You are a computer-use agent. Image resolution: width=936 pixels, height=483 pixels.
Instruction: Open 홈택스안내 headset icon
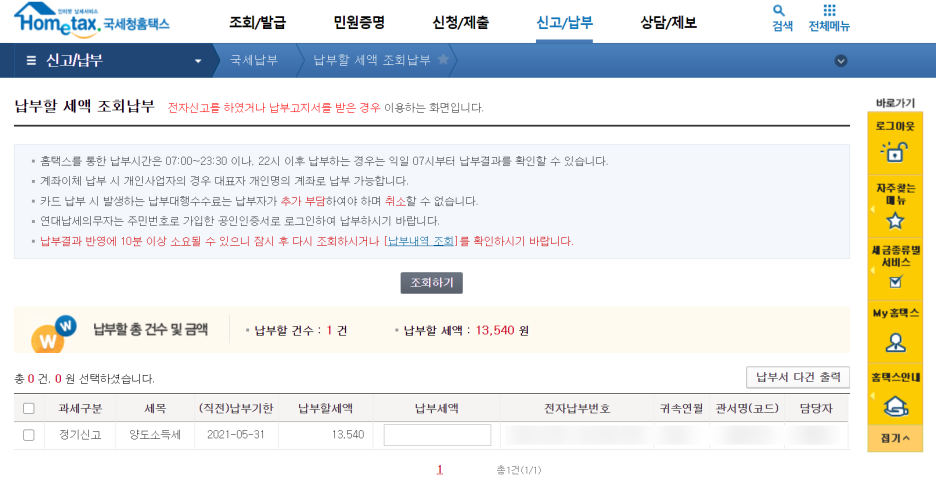pos(895,407)
